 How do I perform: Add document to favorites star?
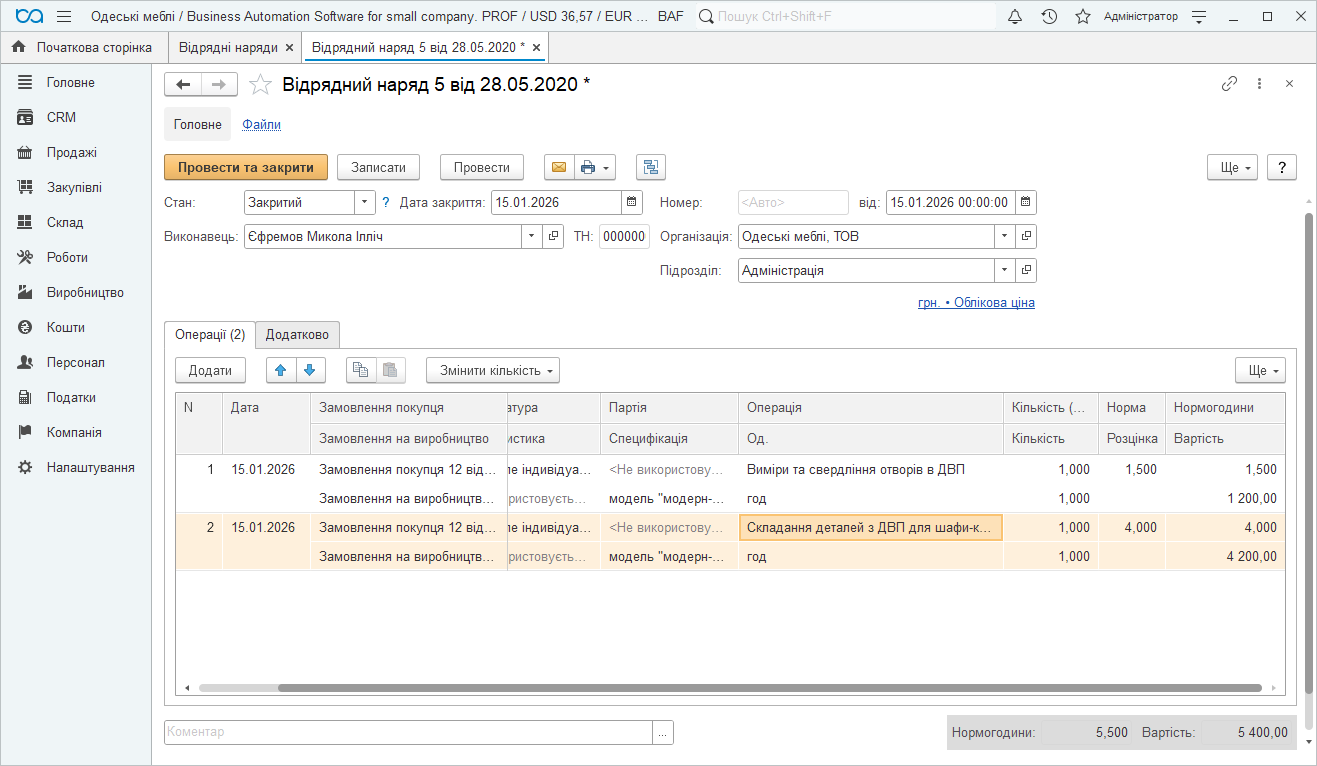(x=260, y=85)
